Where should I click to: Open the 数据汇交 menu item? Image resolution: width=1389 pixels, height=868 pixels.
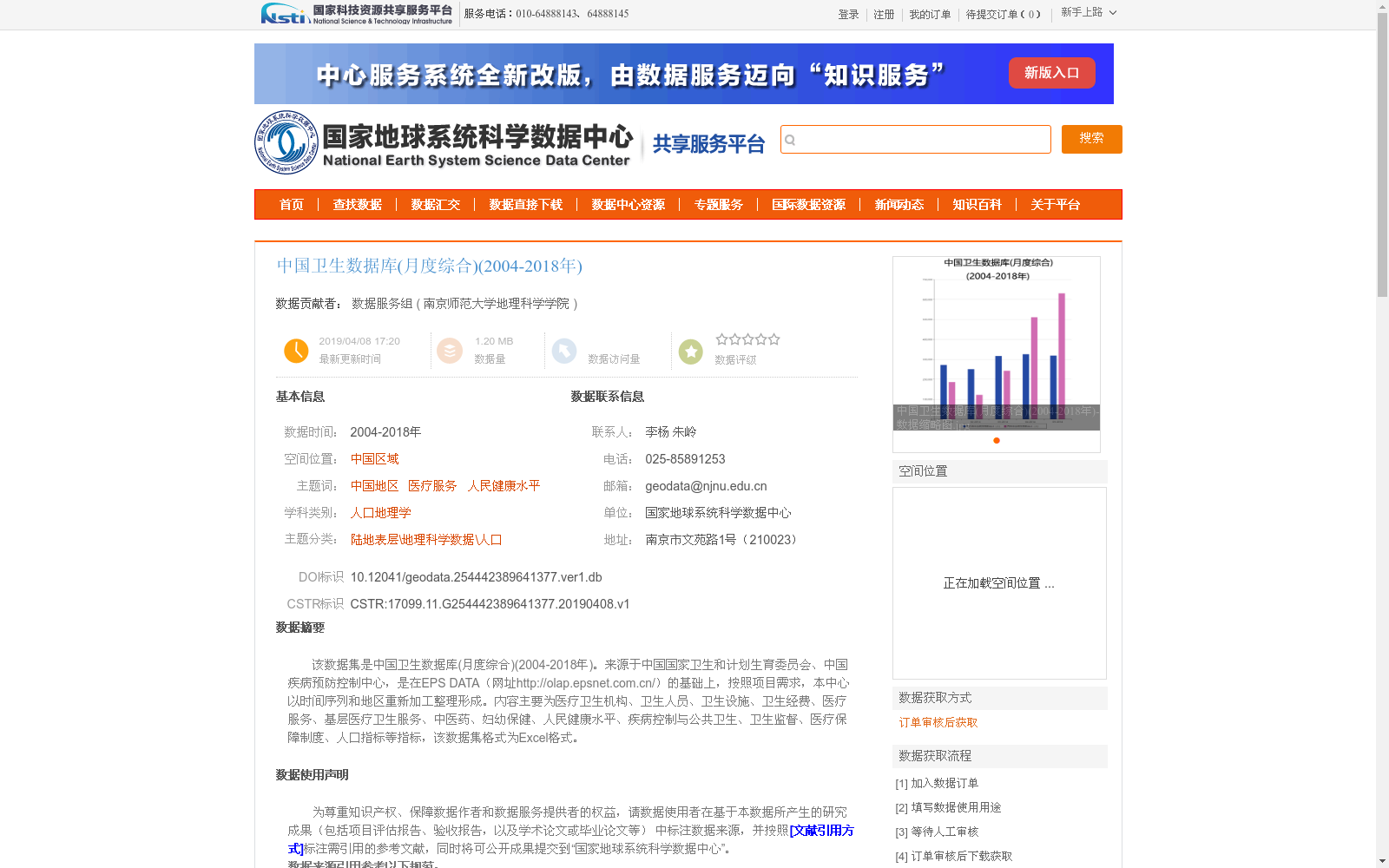pyautogui.click(x=436, y=205)
